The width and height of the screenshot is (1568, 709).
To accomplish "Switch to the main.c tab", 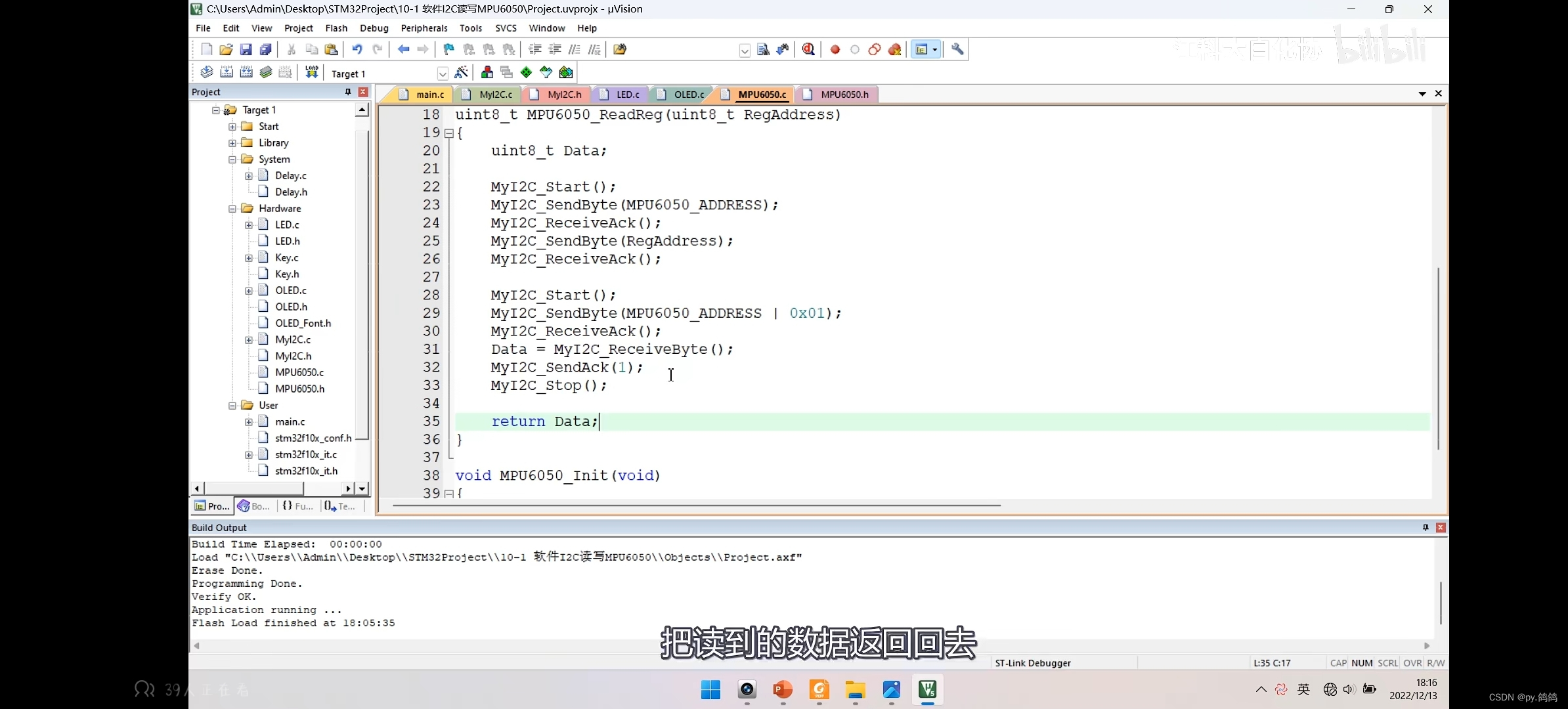I will click(x=422, y=95).
